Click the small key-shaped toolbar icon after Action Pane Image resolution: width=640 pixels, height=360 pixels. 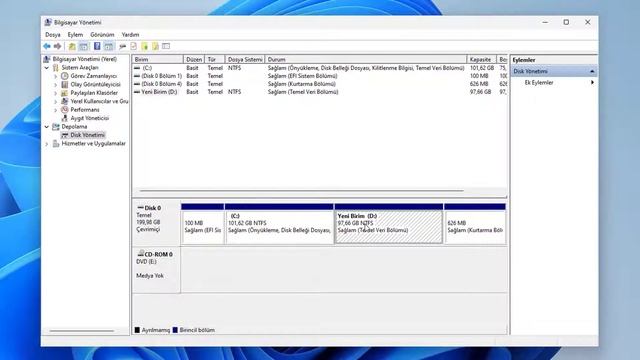pos(122,47)
